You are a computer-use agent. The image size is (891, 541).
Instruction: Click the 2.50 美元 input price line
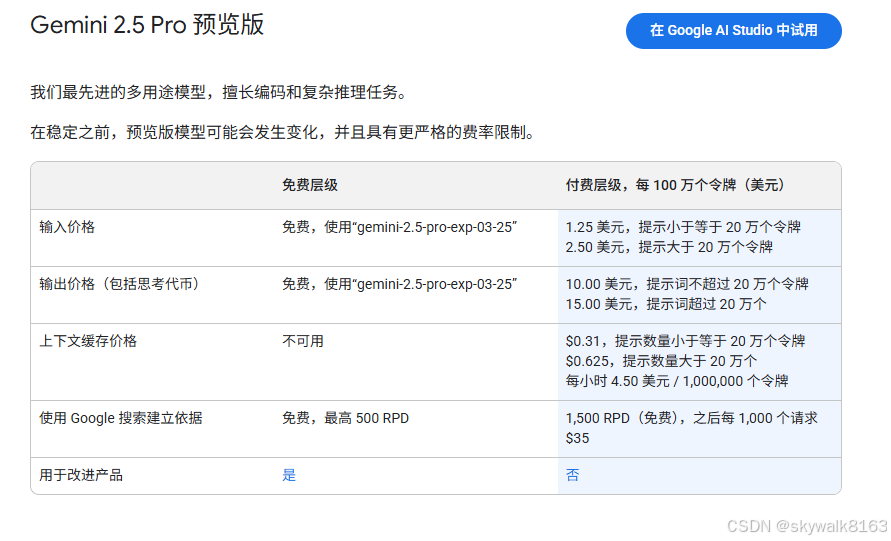[x=669, y=247]
